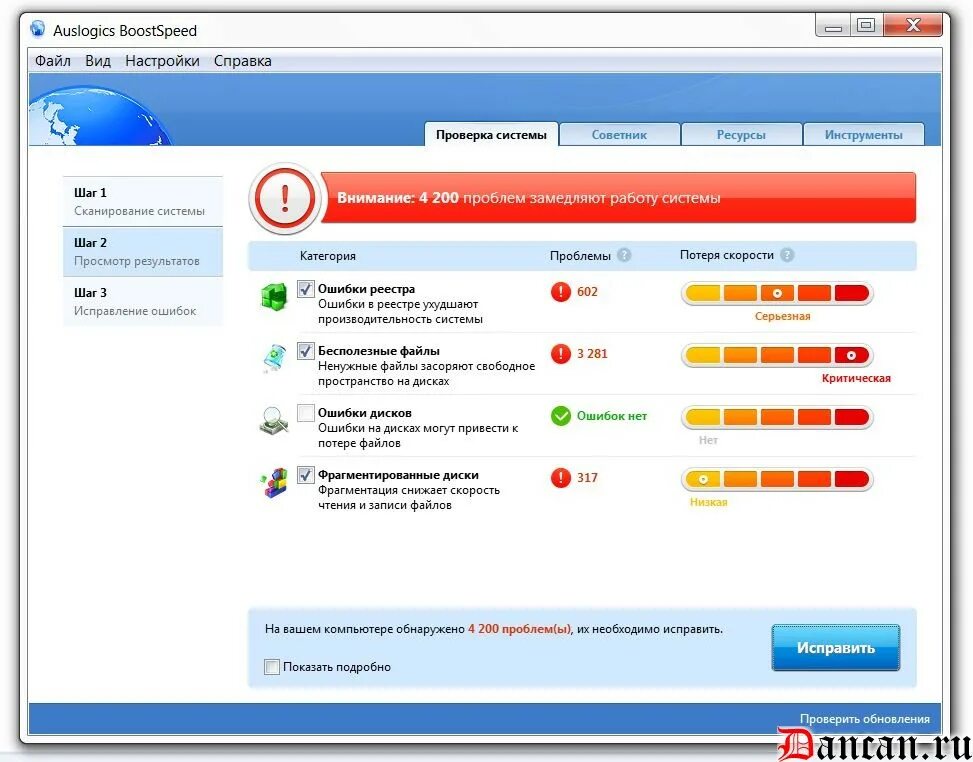This screenshot has width=973, height=762.
Task: Select Шаг 1 Сканирование системы
Action: [x=143, y=202]
